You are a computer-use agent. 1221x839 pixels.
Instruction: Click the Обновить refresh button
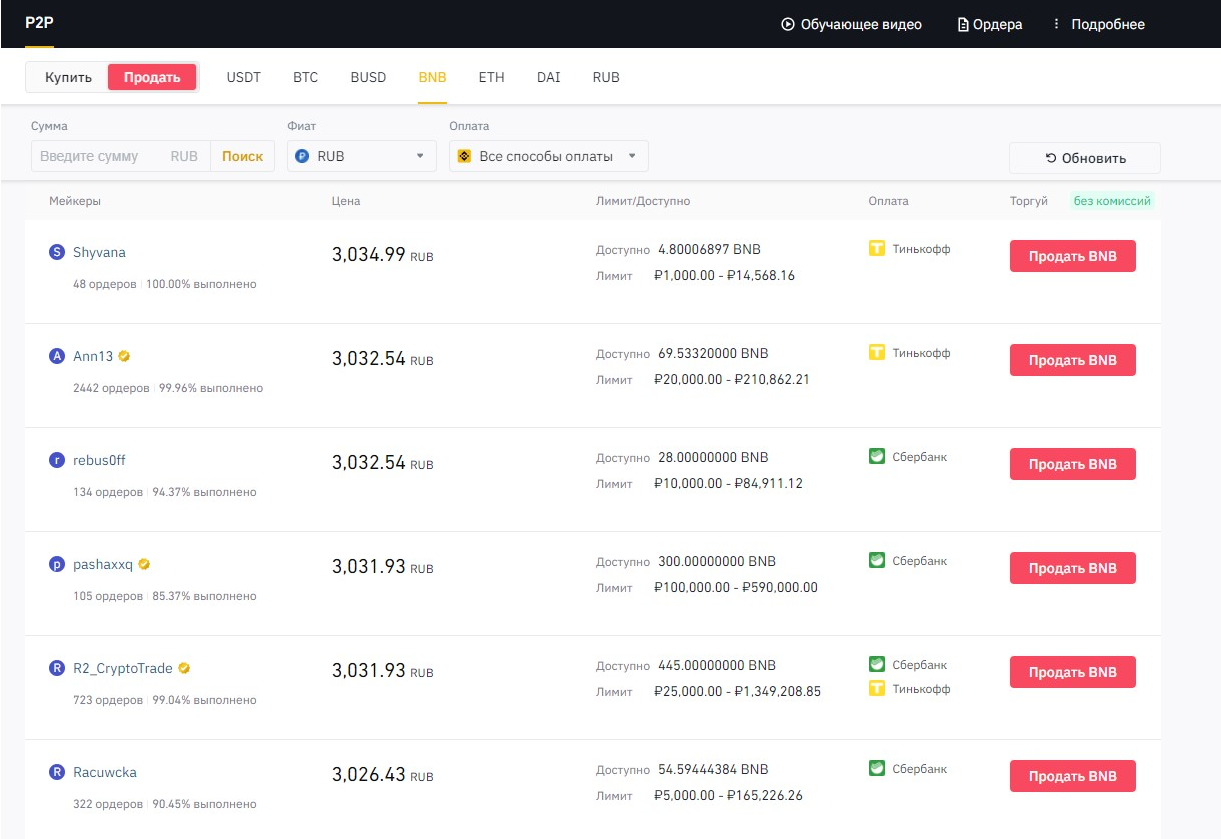tap(1085, 158)
